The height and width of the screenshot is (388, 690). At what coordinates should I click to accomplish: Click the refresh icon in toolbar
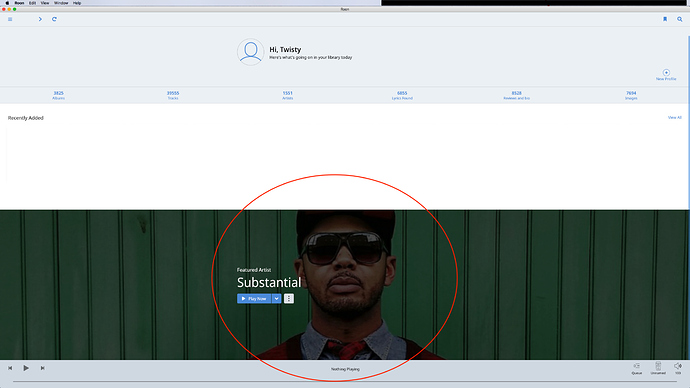tap(54, 19)
